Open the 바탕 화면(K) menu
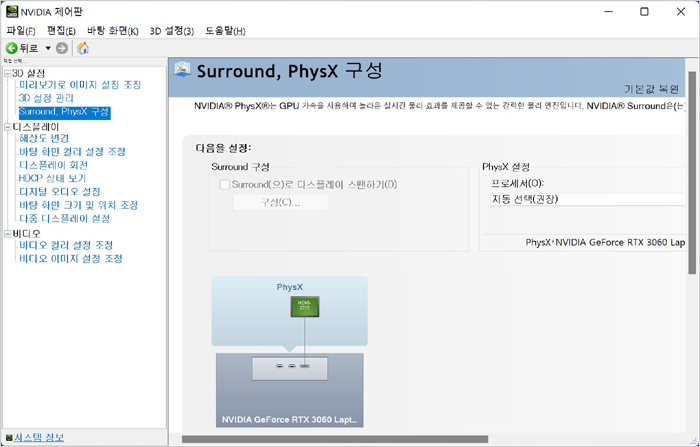The height and width of the screenshot is (447, 700). click(113, 31)
